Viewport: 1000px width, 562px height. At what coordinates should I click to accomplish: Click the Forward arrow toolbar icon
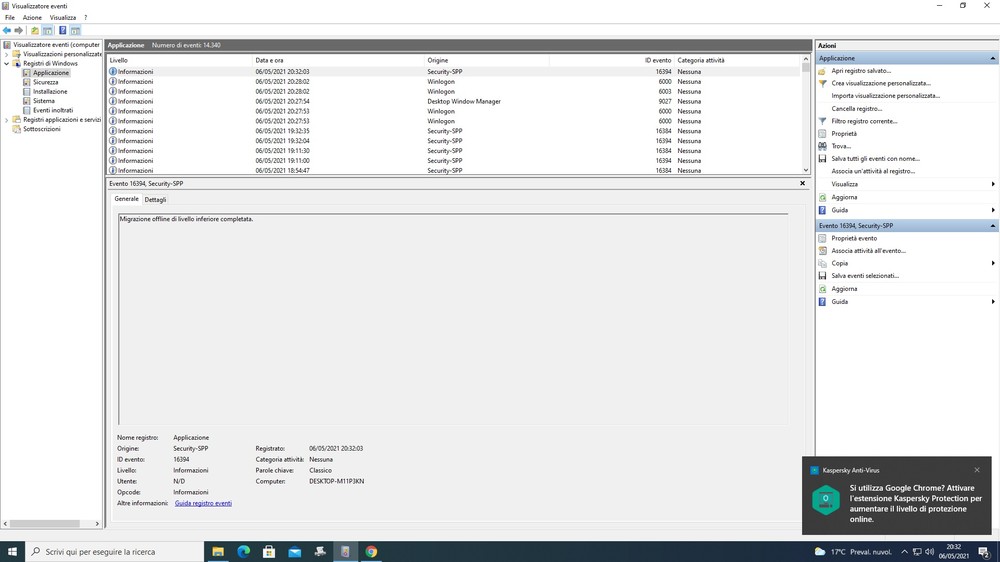pyautogui.click(x=18, y=31)
